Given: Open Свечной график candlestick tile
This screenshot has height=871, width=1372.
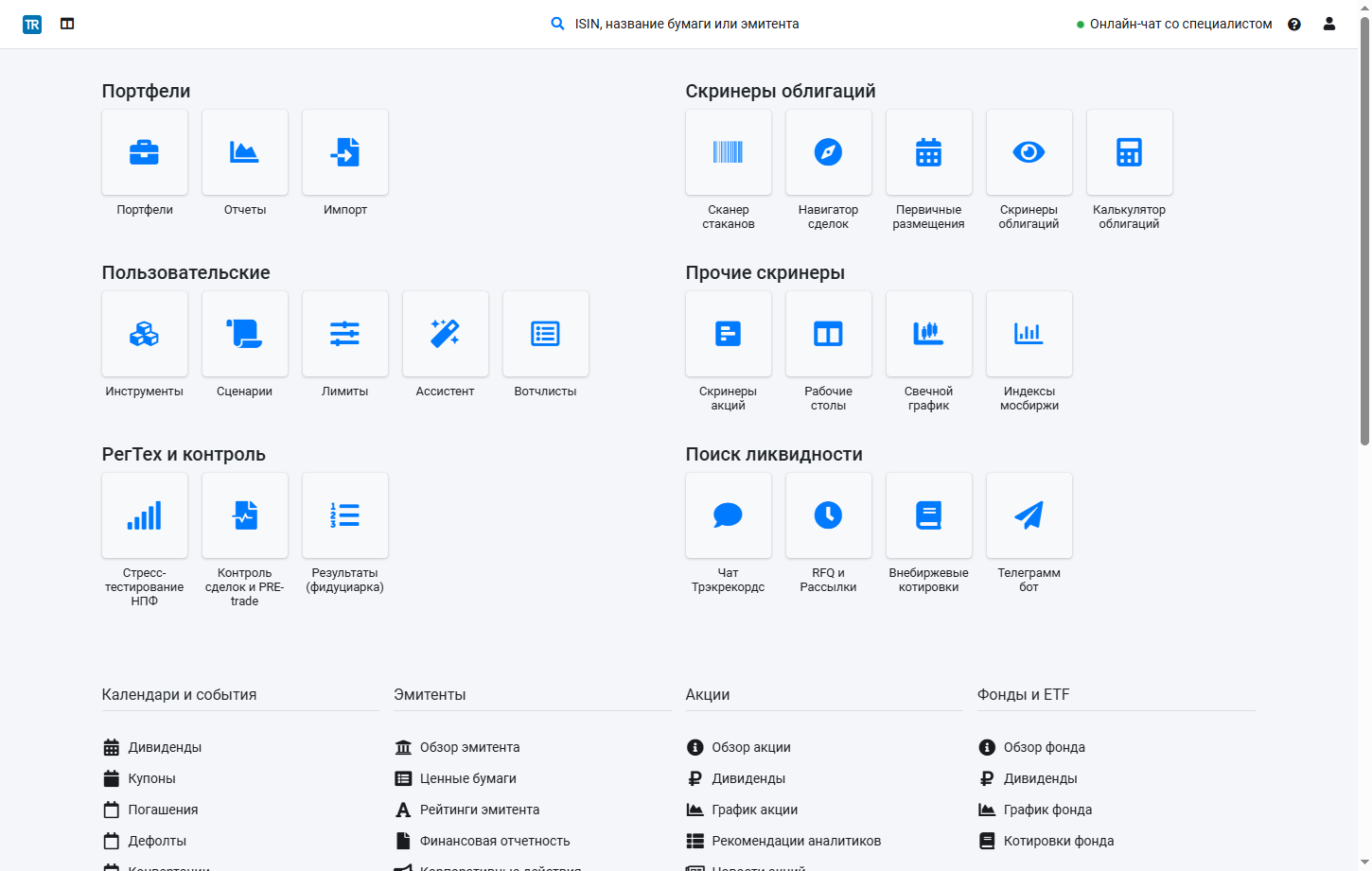Looking at the screenshot, I should click(x=929, y=334).
